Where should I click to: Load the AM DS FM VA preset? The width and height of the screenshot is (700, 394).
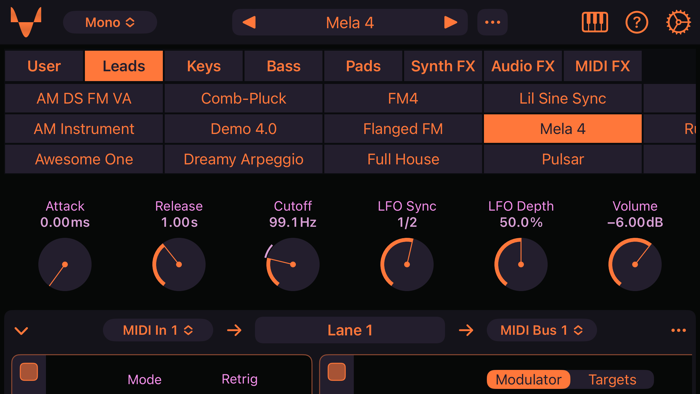coord(84,98)
